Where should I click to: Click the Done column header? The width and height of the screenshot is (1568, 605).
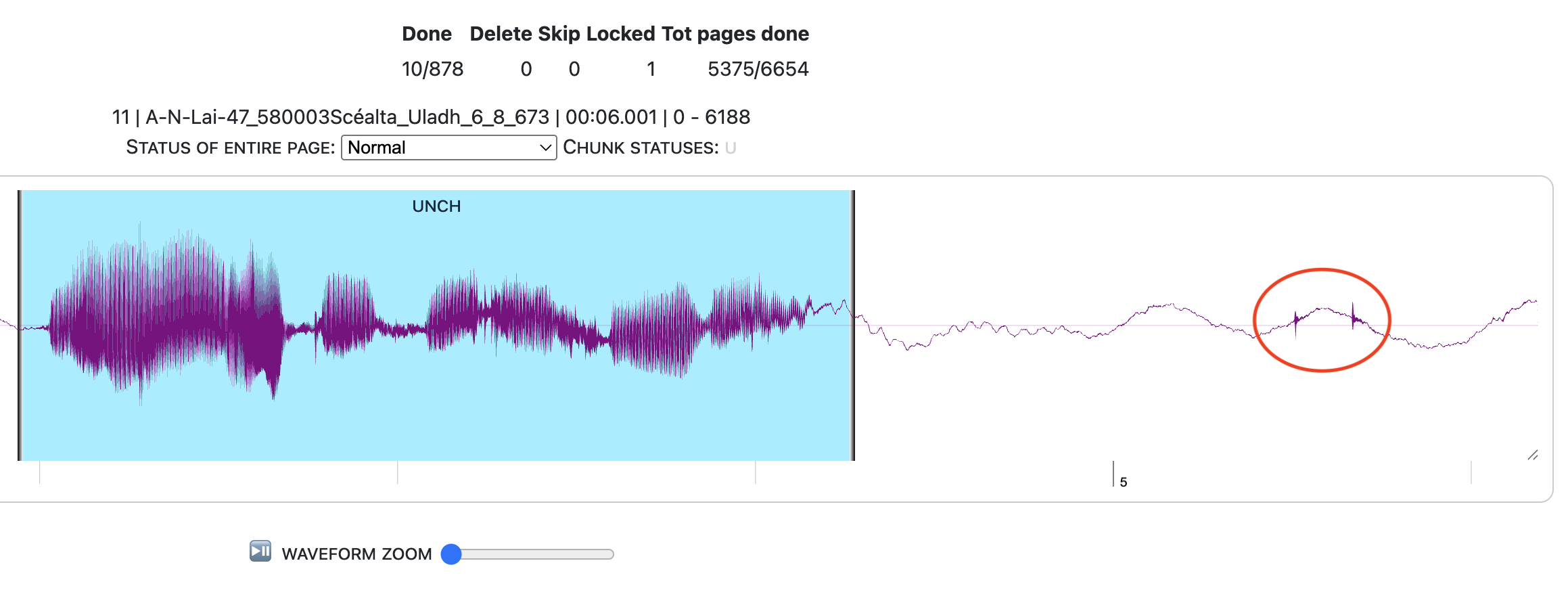[x=426, y=34]
